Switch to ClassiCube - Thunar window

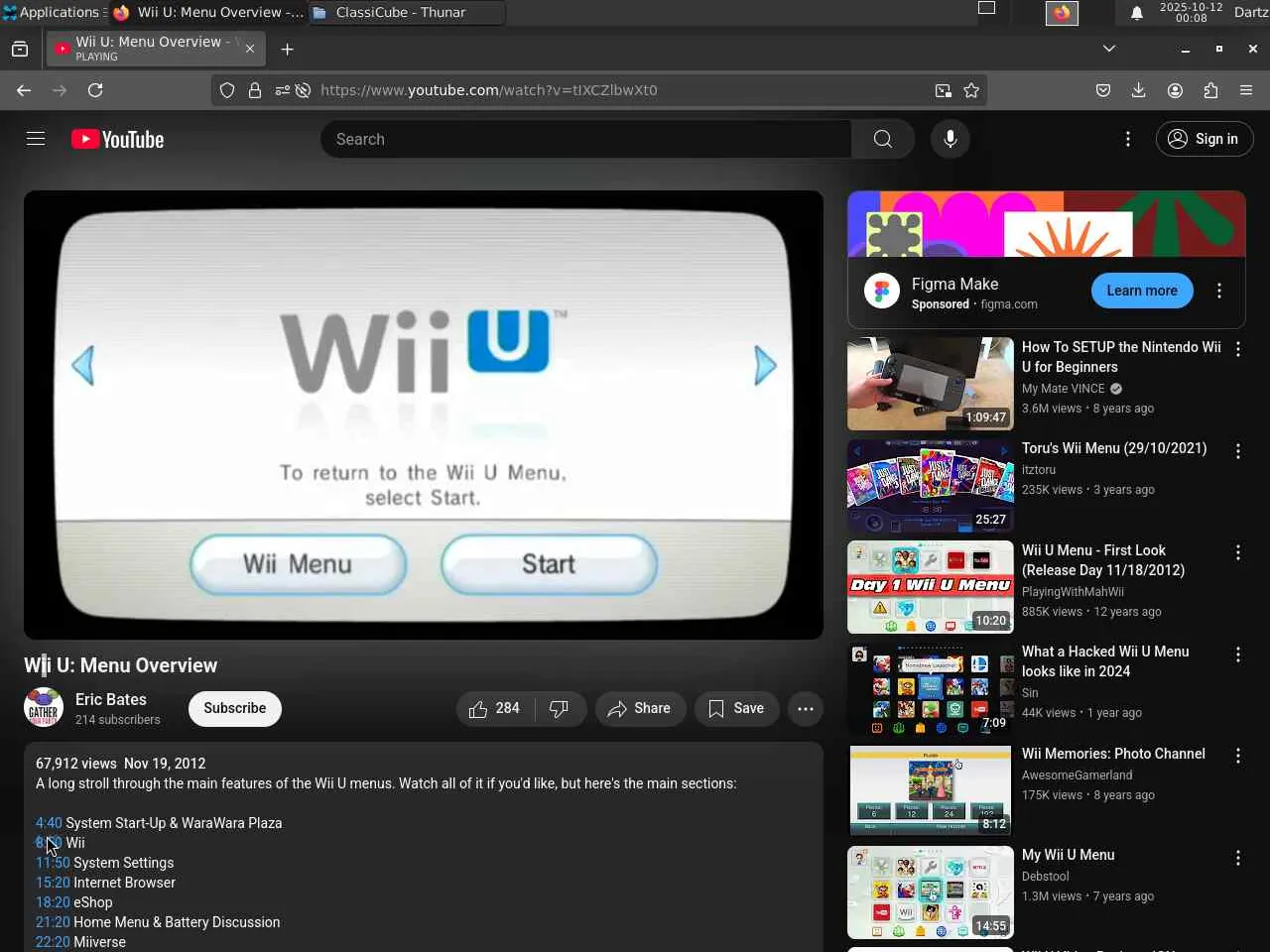[407, 13]
